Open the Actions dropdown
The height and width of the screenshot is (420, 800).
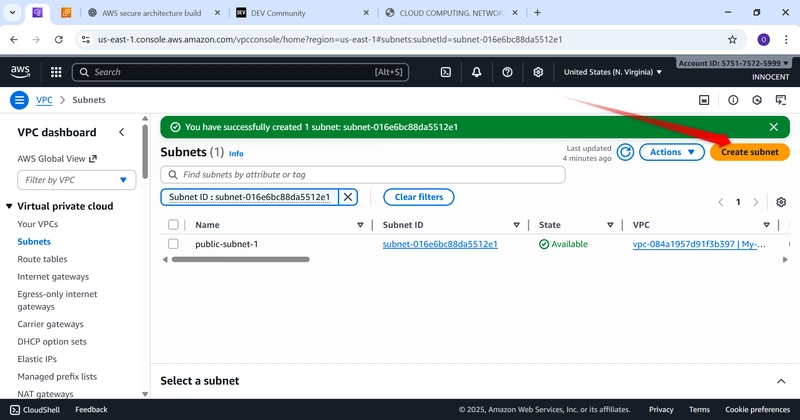pyautogui.click(x=671, y=152)
